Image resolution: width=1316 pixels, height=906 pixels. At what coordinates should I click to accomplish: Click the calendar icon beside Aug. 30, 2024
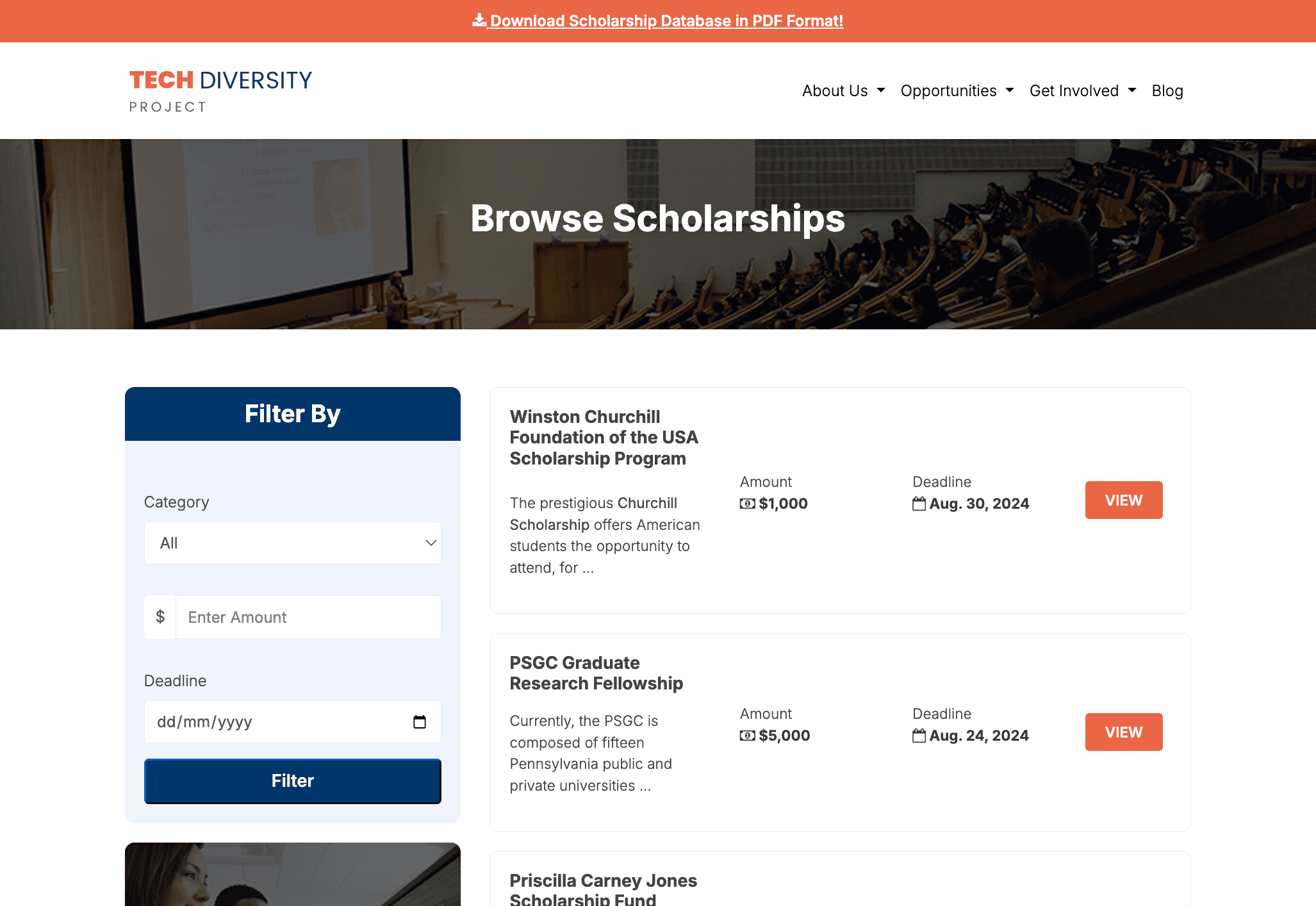pyautogui.click(x=919, y=504)
